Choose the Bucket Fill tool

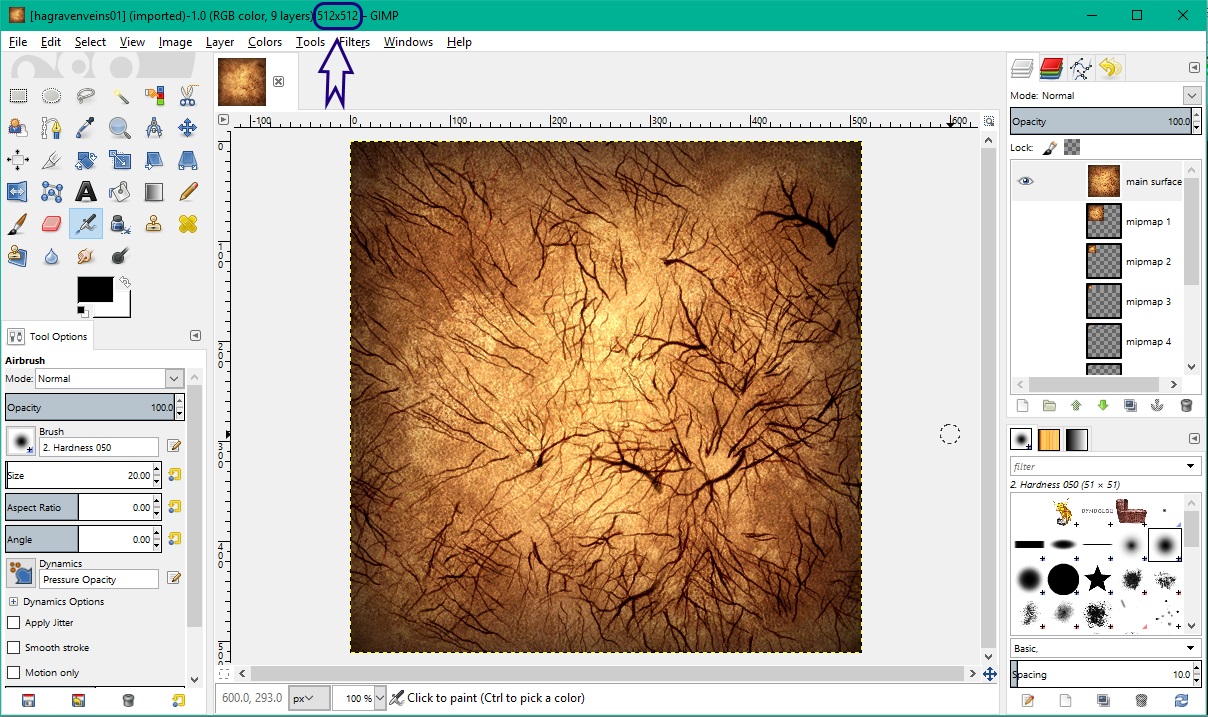pos(120,191)
